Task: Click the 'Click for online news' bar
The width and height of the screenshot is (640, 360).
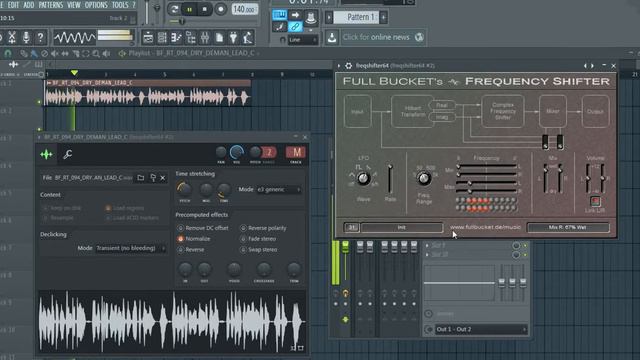Action: tap(383, 37)
